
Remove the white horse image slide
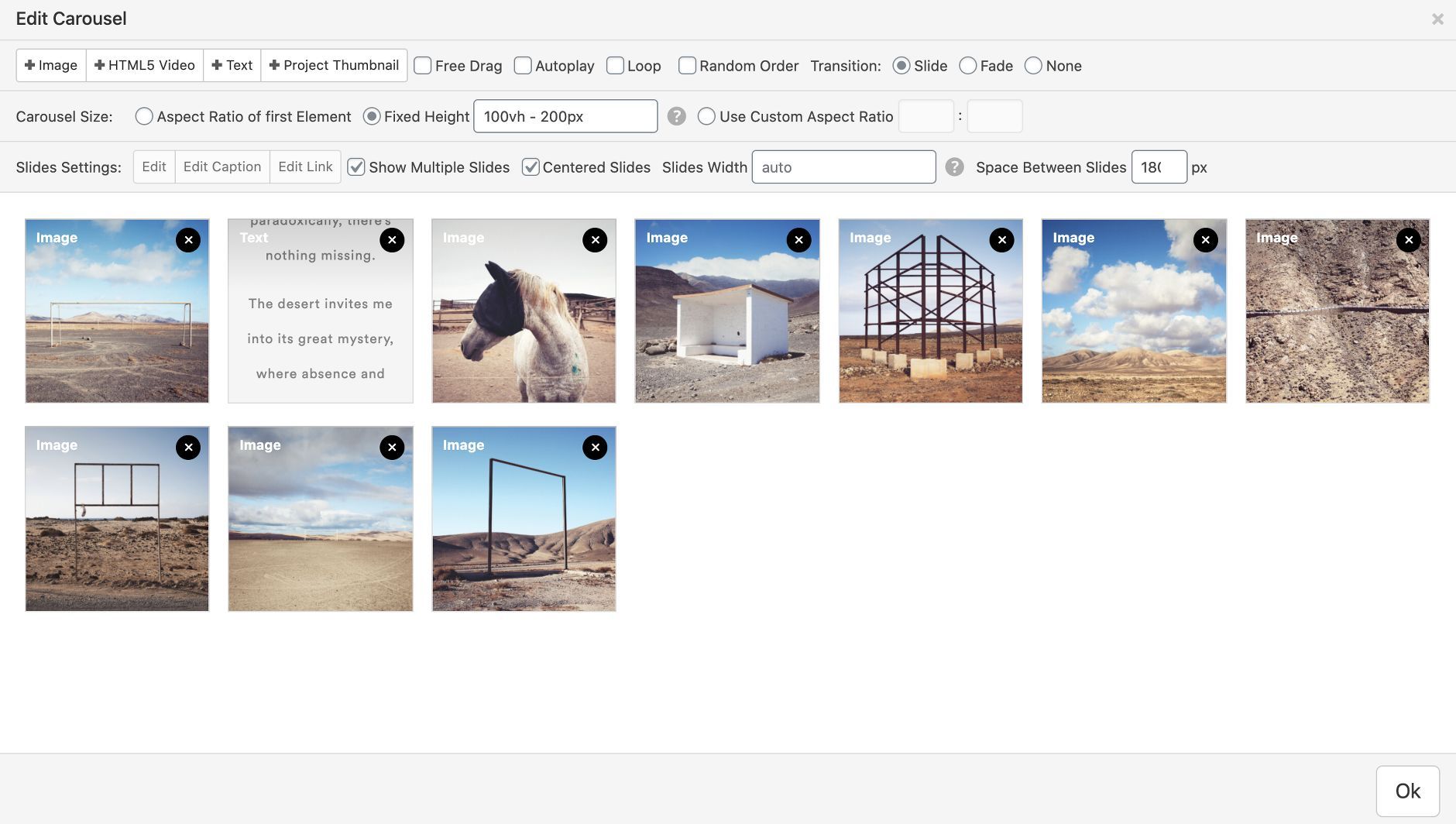(x=595, y=240)
